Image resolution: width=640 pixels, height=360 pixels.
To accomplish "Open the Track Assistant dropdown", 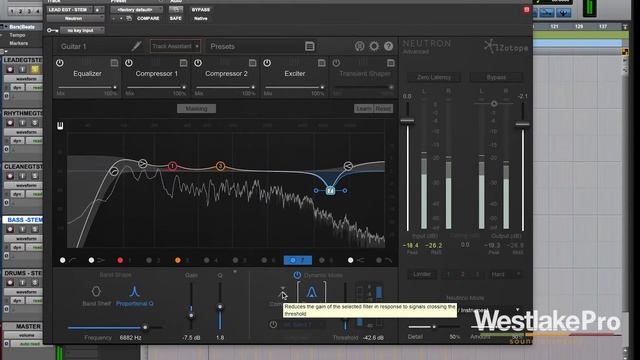I will click(175, 46).
